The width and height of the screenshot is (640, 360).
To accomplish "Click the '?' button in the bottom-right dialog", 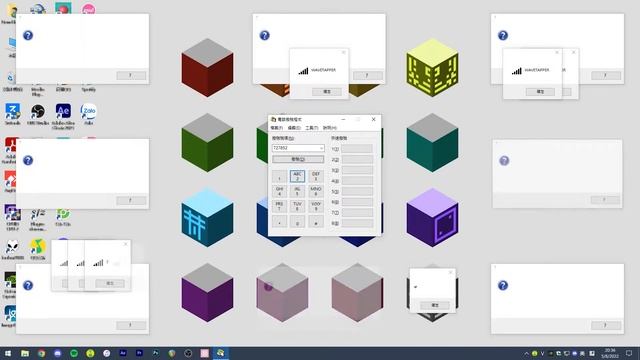I will coord(606,325).
